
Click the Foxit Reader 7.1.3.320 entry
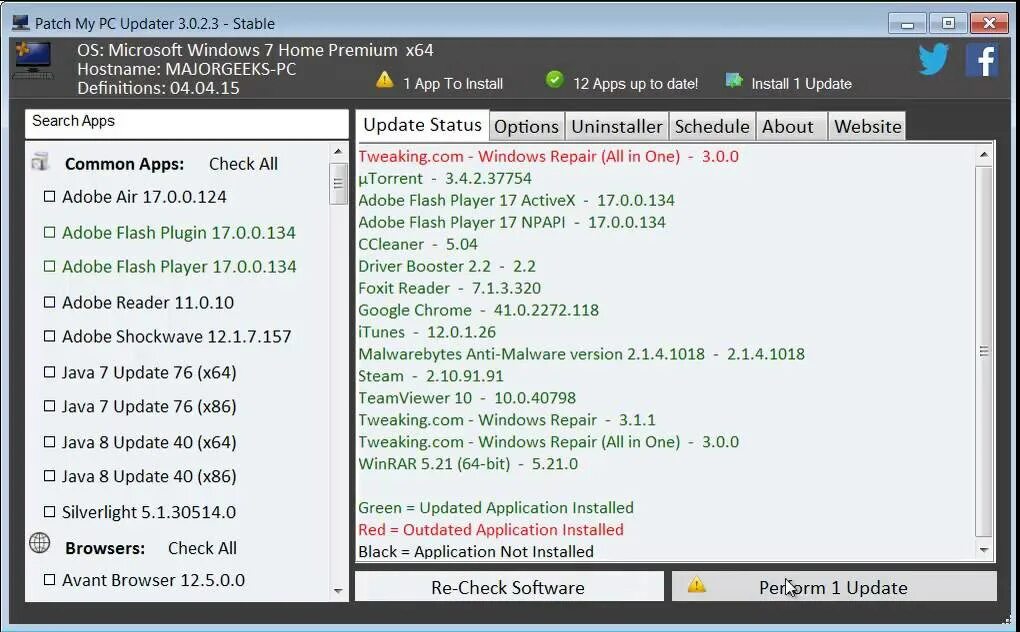point(450,288)
